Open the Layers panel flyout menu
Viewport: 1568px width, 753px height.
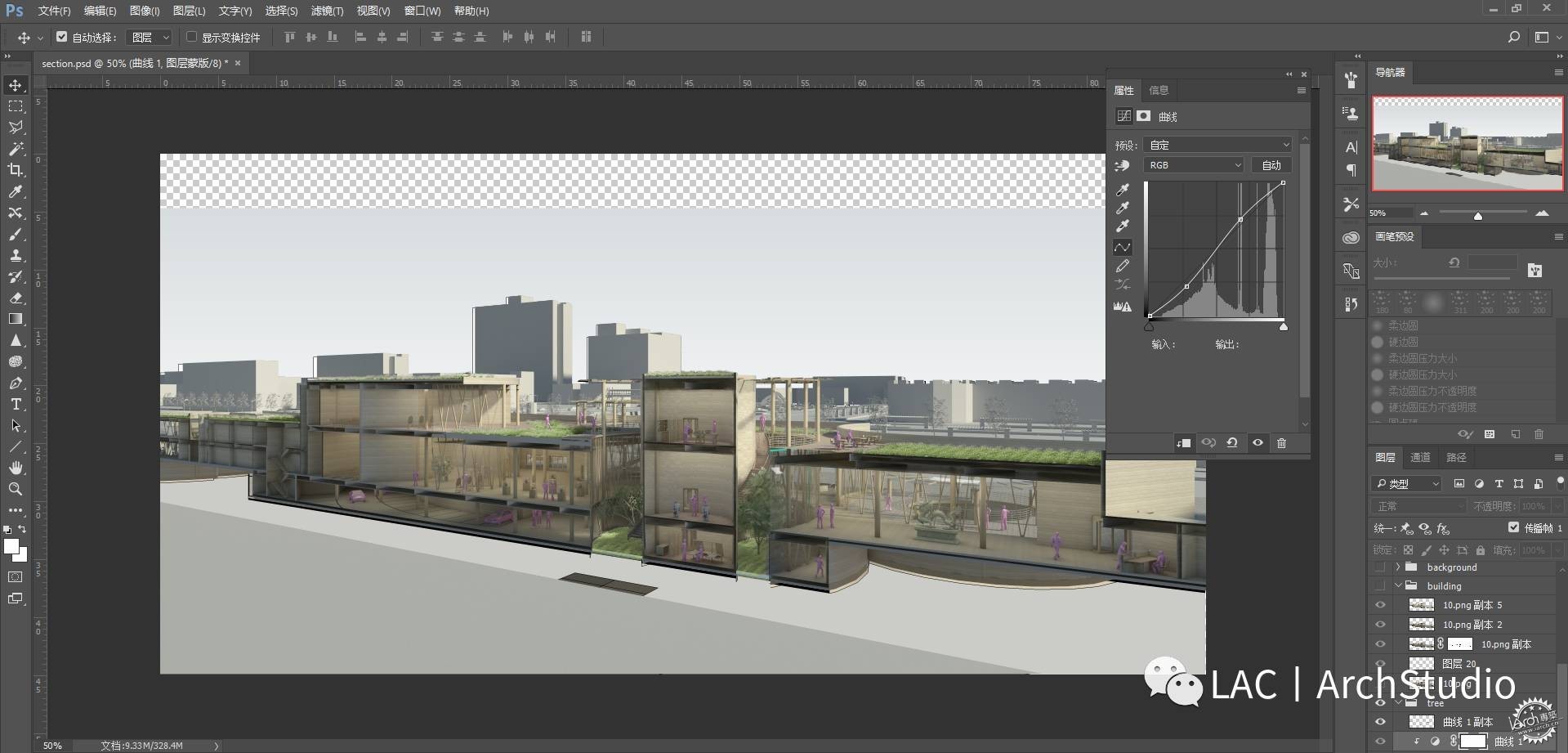(x=1558, y=458)
